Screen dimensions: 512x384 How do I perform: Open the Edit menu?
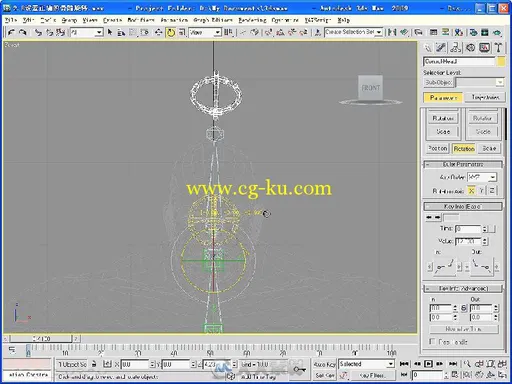tap(29, 20)
